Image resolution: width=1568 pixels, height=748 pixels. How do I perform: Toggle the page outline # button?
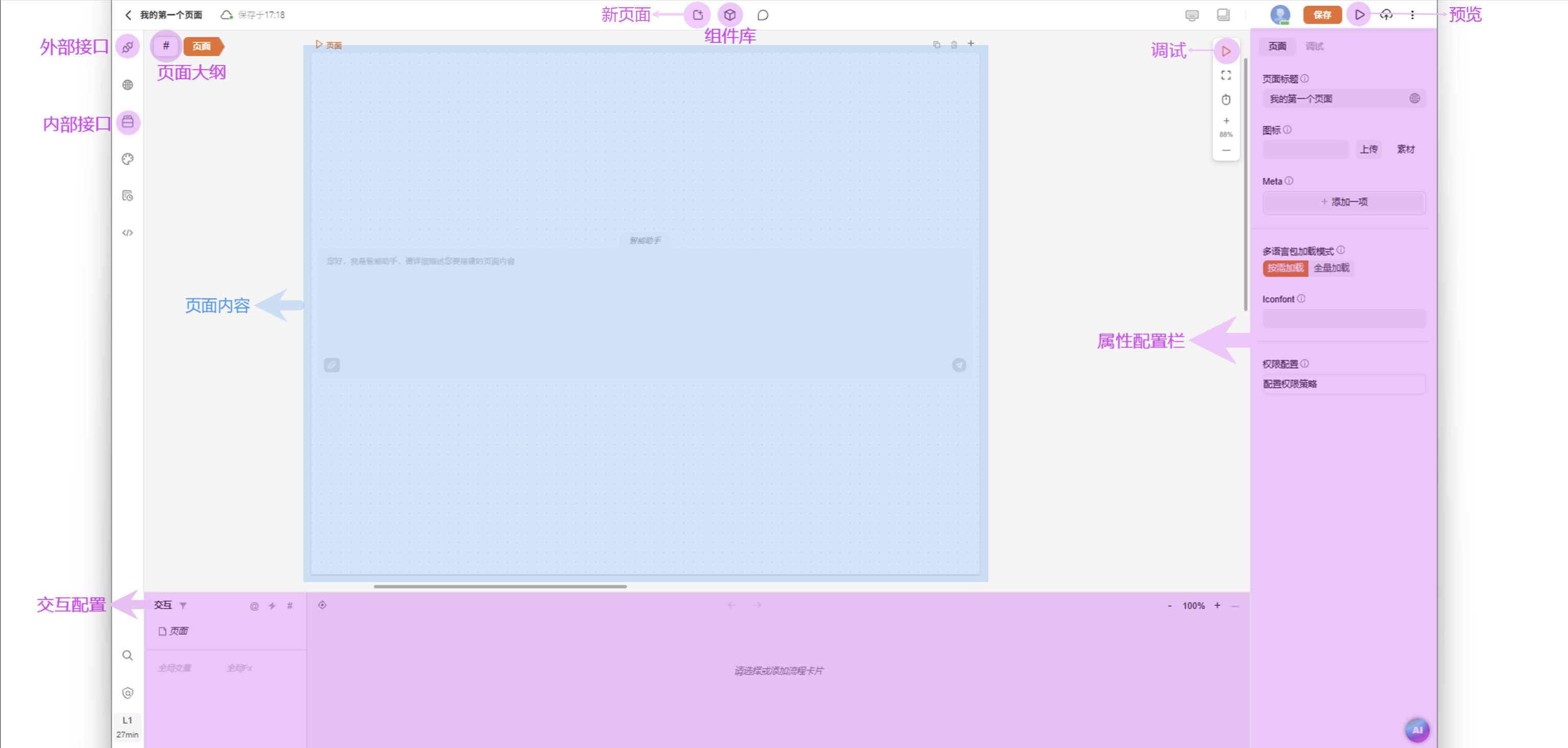click(166, 46)
